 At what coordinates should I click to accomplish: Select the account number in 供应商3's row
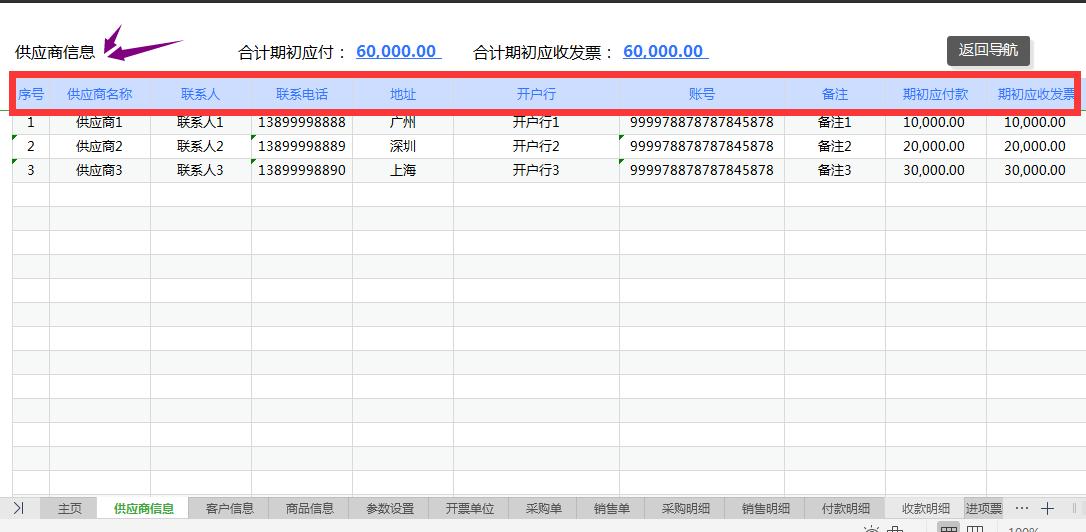tap(702, 170)
